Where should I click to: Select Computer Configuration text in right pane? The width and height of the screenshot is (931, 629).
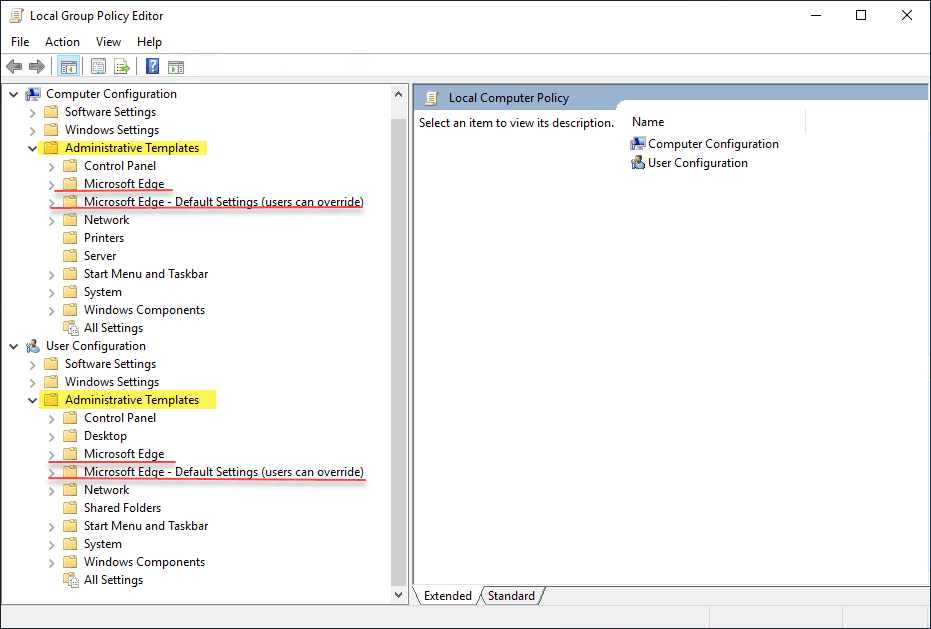point(713,144)
